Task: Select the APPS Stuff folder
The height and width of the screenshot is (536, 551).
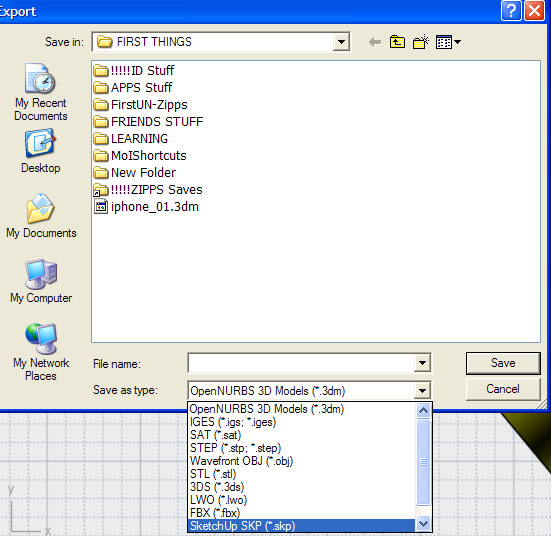Action: [x=133, y=88]
